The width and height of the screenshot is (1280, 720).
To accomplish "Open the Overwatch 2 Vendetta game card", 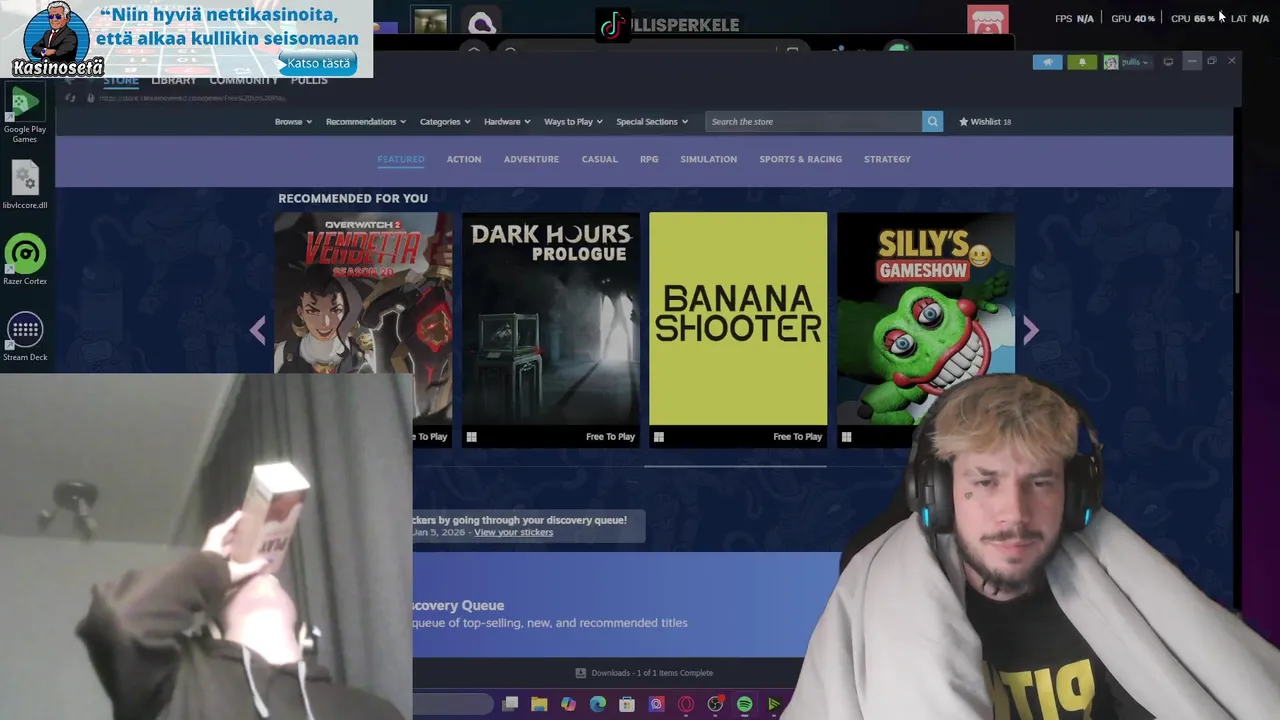I will pos(363,318).
